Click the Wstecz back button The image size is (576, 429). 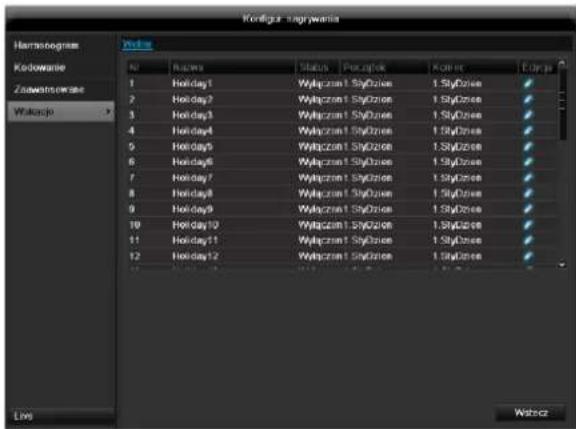click(x=531, y=413)
